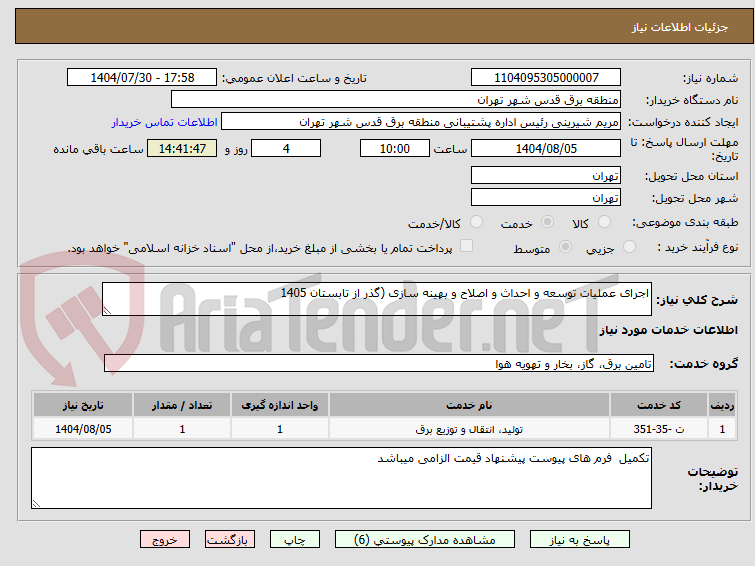Click the جزئیات اطلاعات نیاز header title
Viewport: 755px width, 566px height.
pyautogui.click(x=679, y=27)
